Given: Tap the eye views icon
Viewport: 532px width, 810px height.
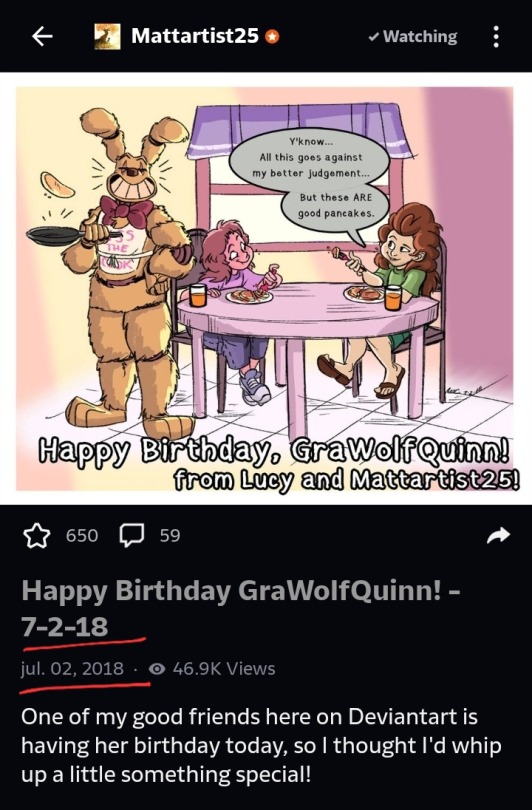Looking at the screenshot, I should click(157, 669).
